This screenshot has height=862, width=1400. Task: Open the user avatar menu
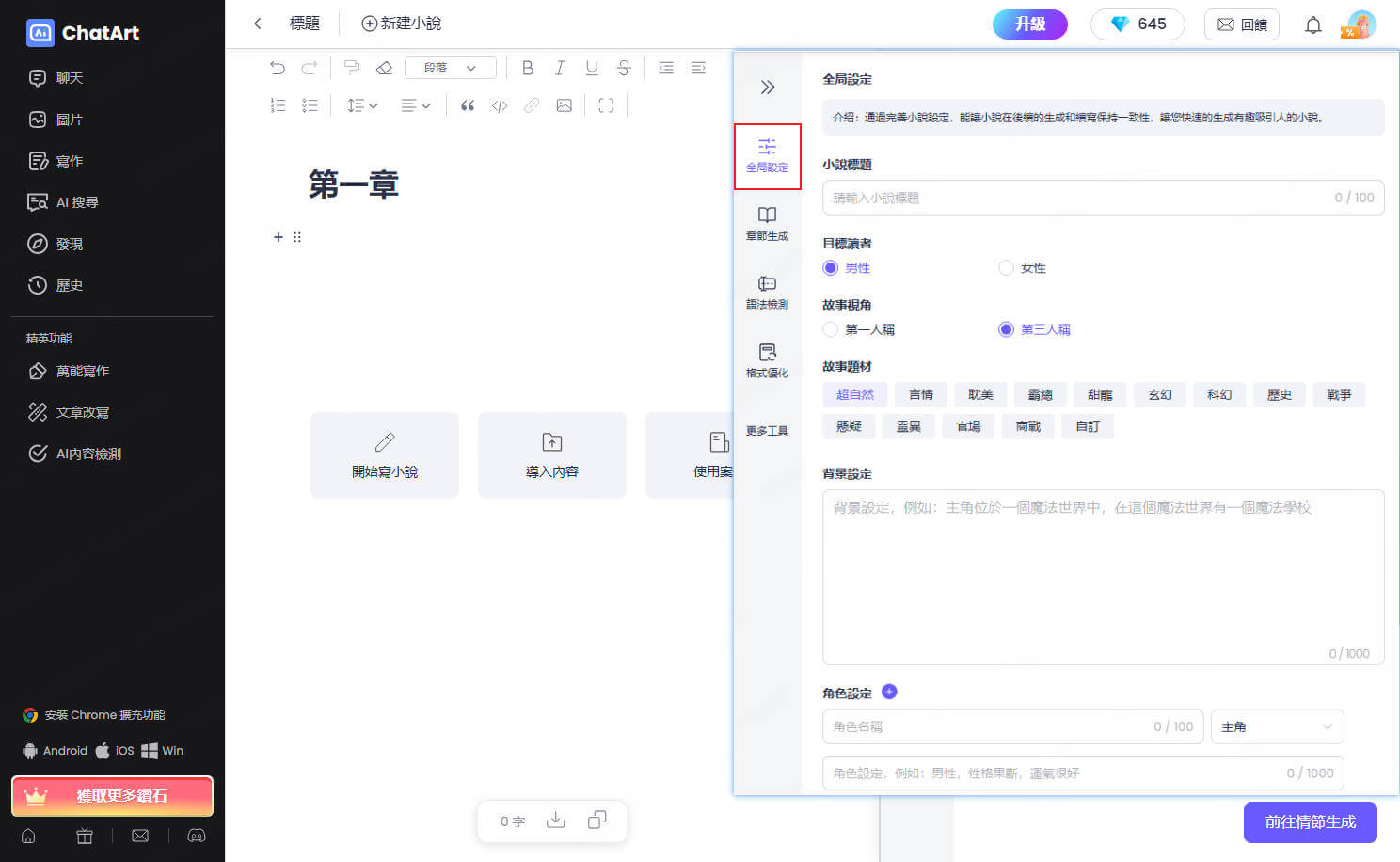(1361, 24)
